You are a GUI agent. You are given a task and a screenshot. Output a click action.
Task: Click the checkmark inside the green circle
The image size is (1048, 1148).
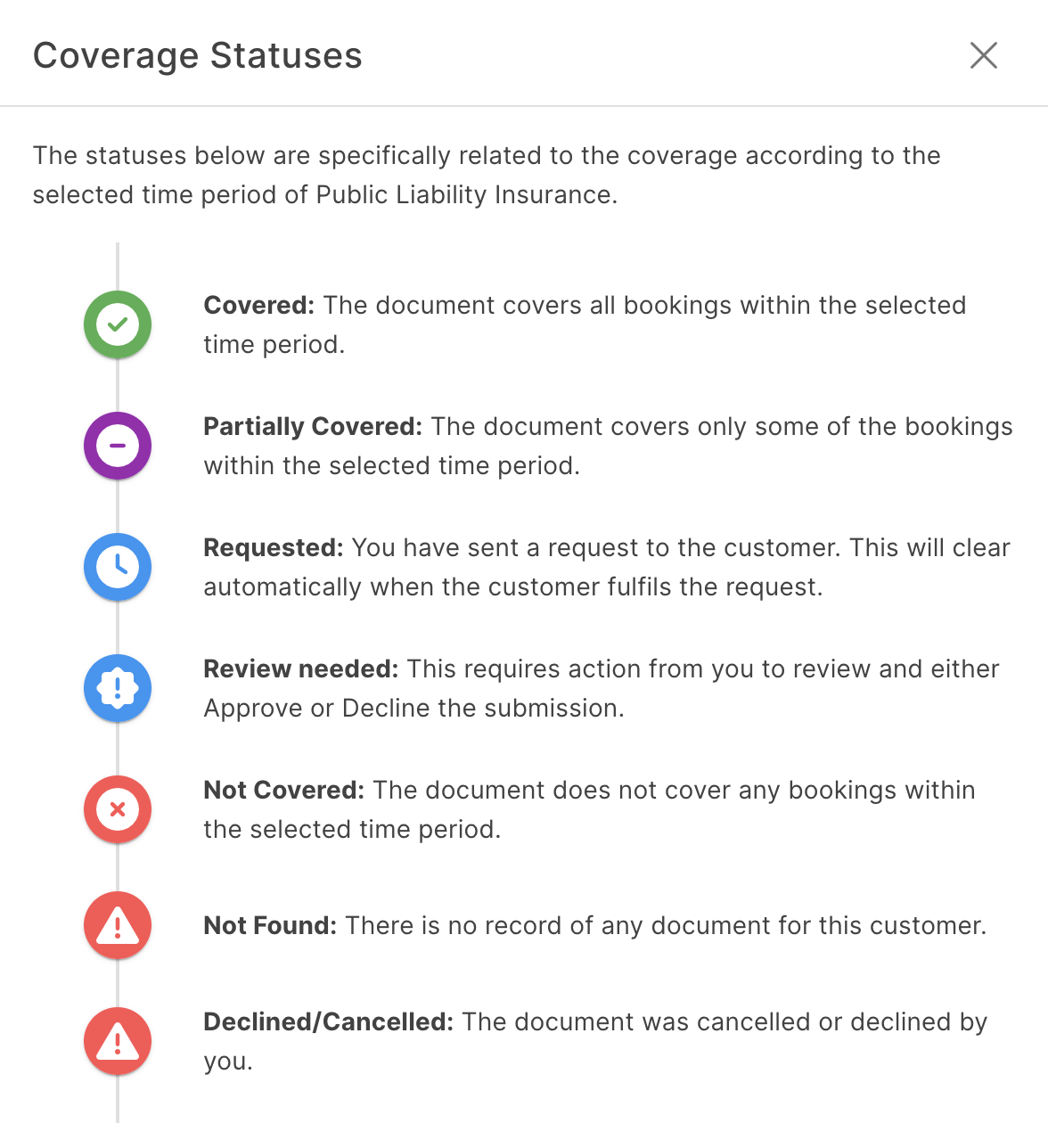click(x=117, y=325)
